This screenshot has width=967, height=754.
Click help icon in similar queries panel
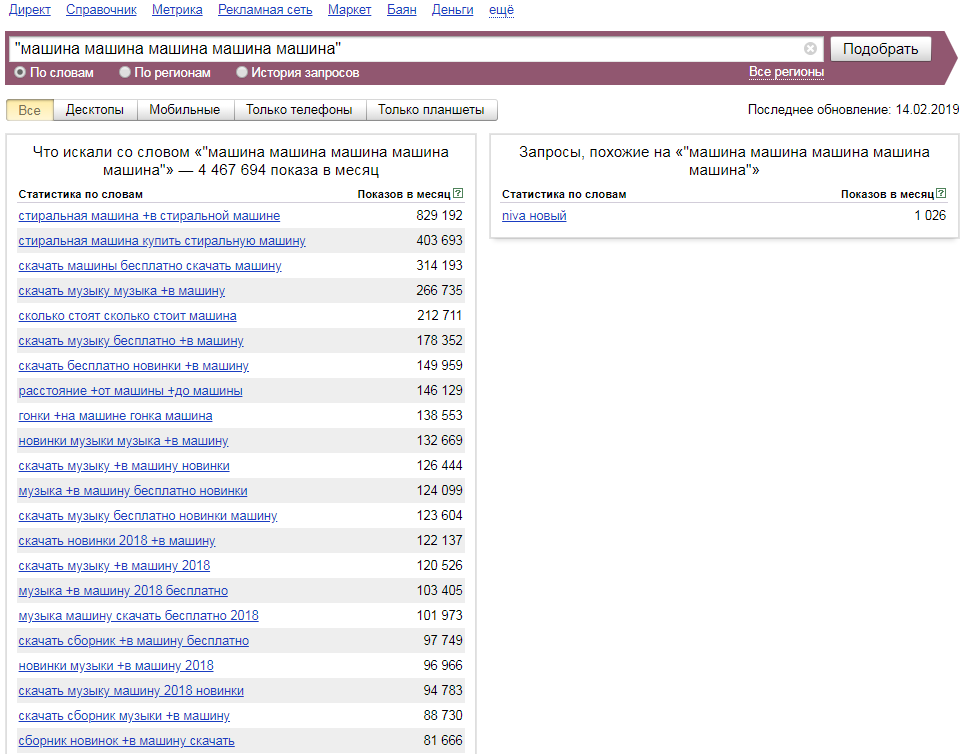tap(941, 194)
